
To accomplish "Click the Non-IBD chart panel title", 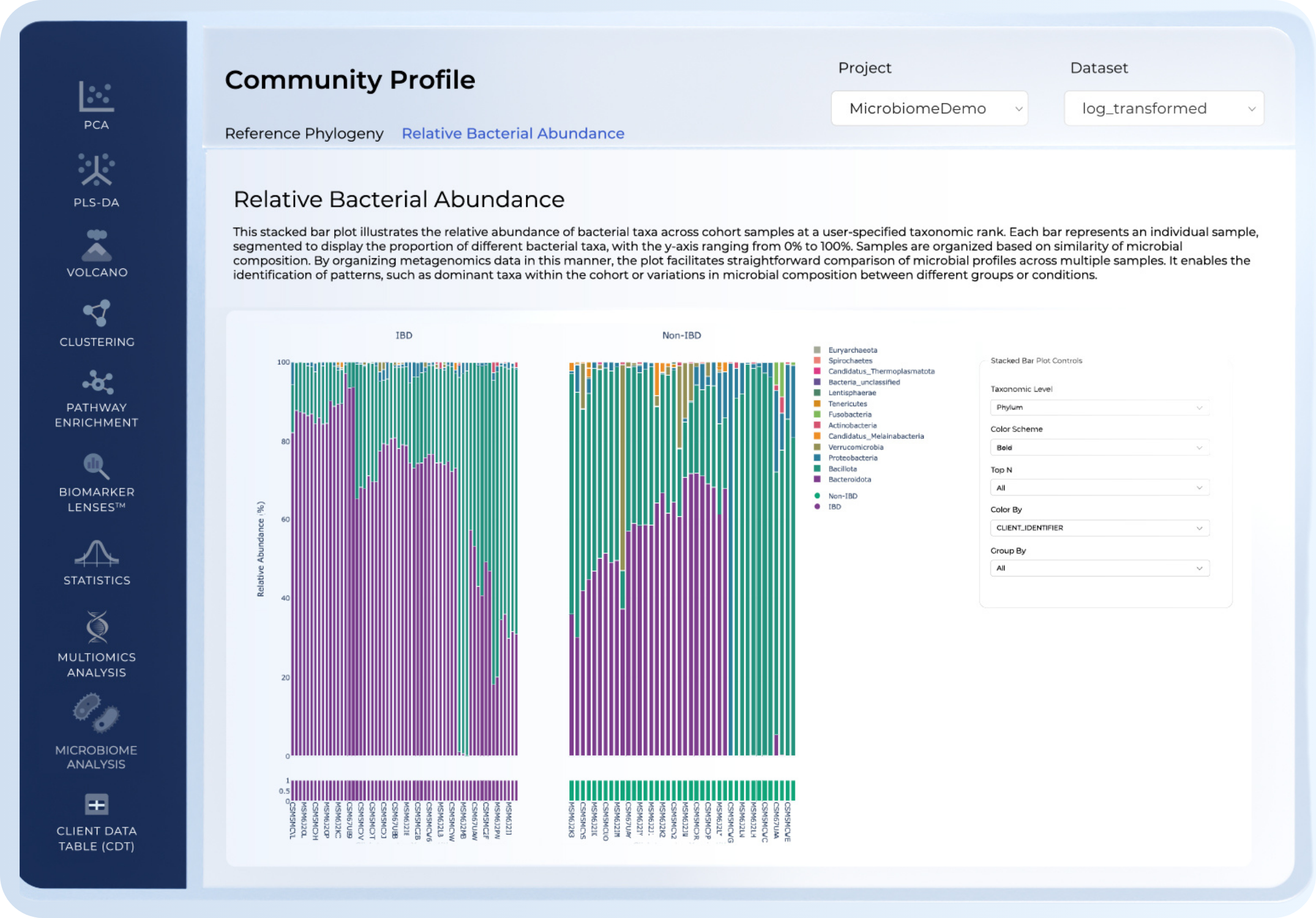I will (x=682, y=335).
